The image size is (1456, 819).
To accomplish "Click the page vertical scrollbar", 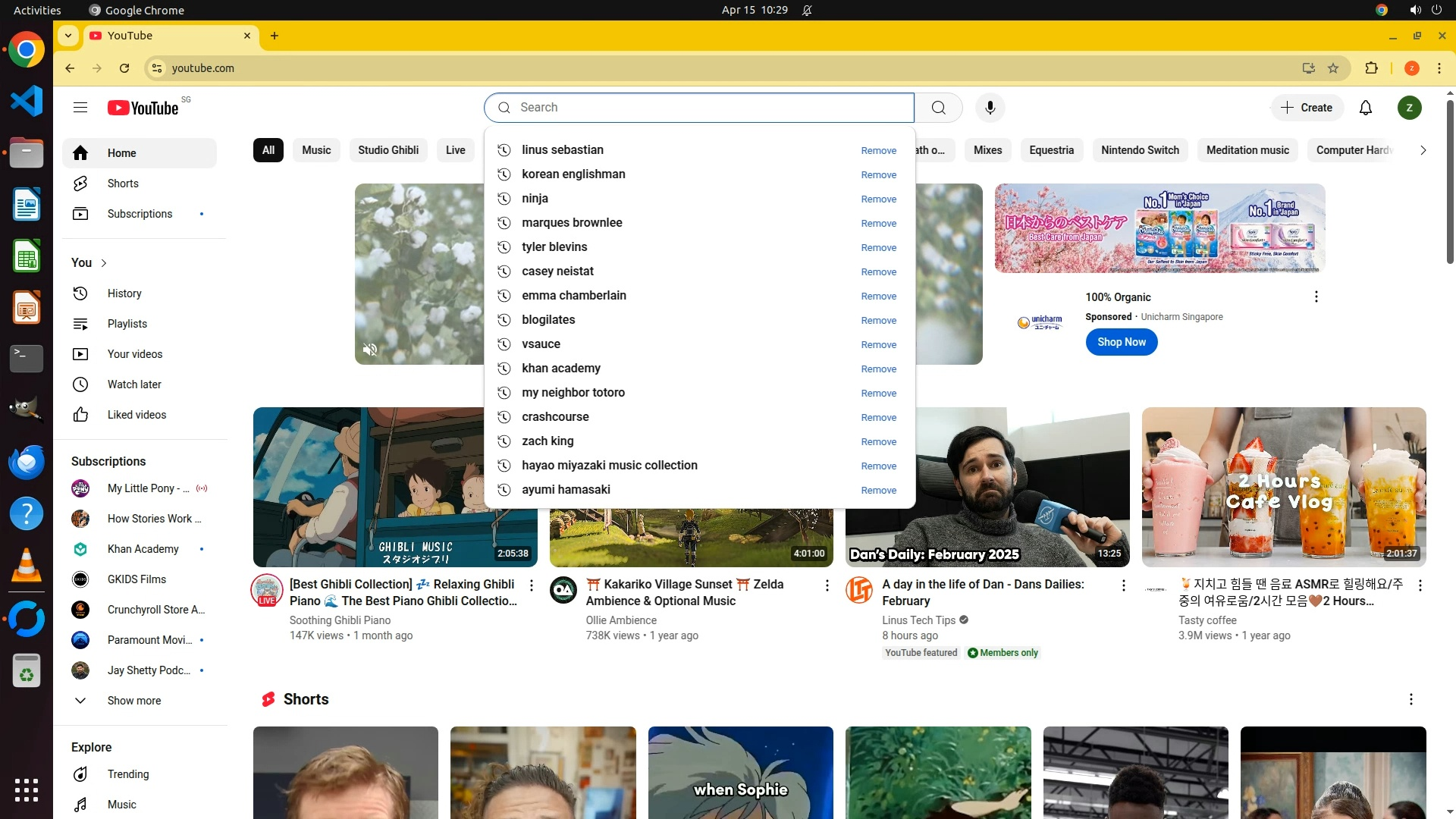I will click(1450, 182).
